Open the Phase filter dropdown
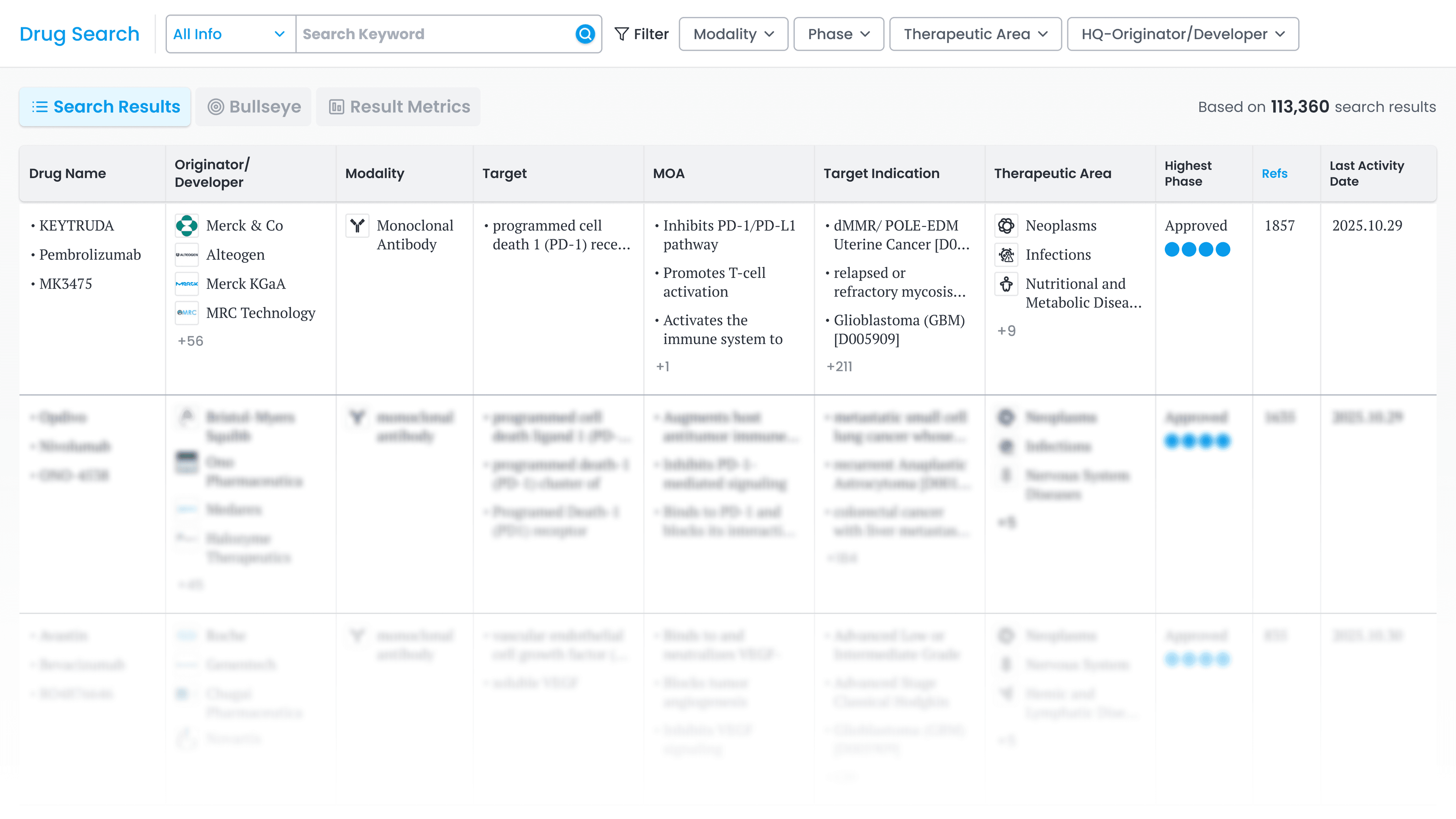This screenshot has height=819, width=1456. coord(838,34)
